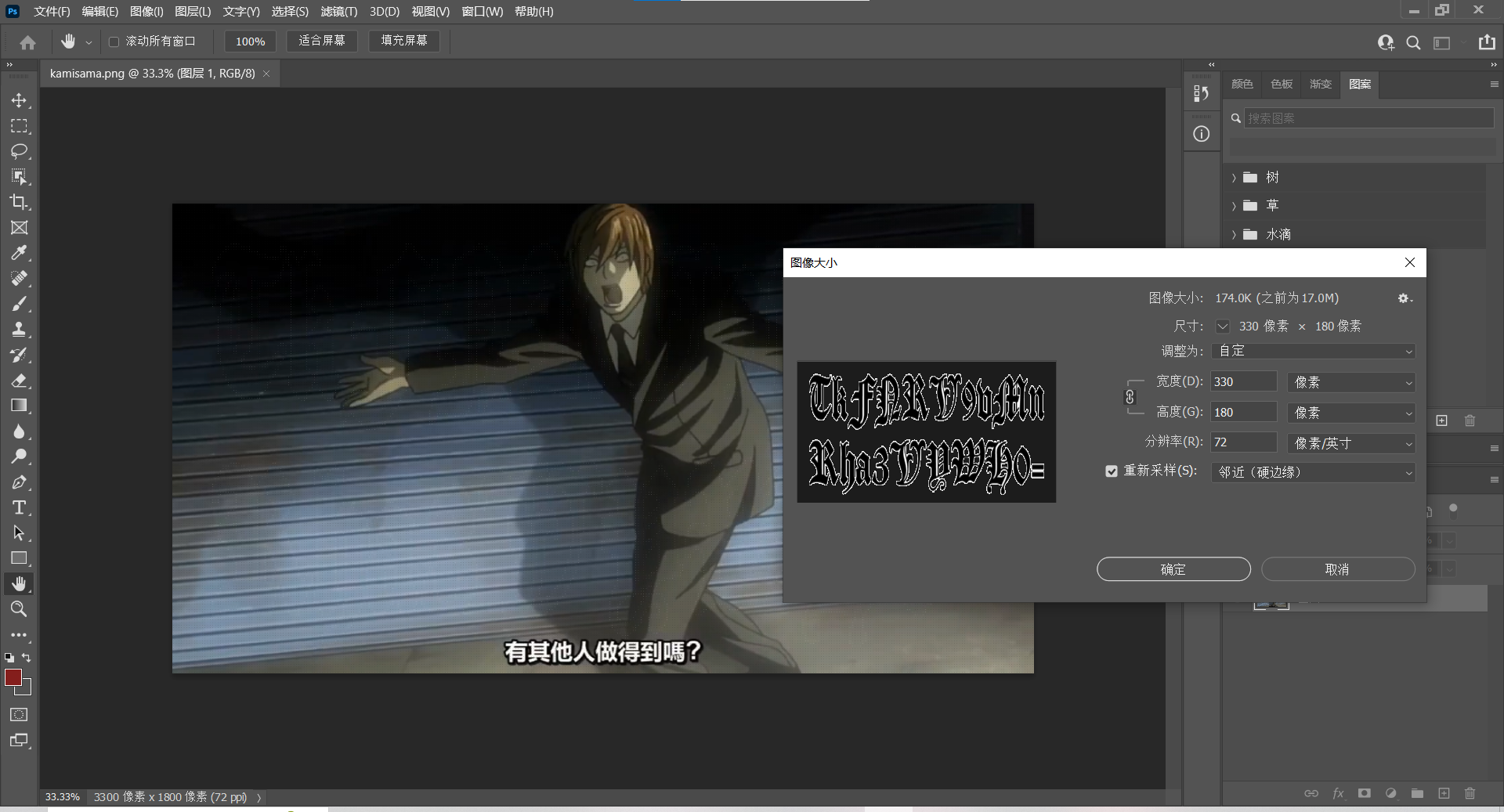The height and width of the screenshot is (812, 1504).
Task: Select the Clone Stamp tool
Action: click(x=19, y=330)
